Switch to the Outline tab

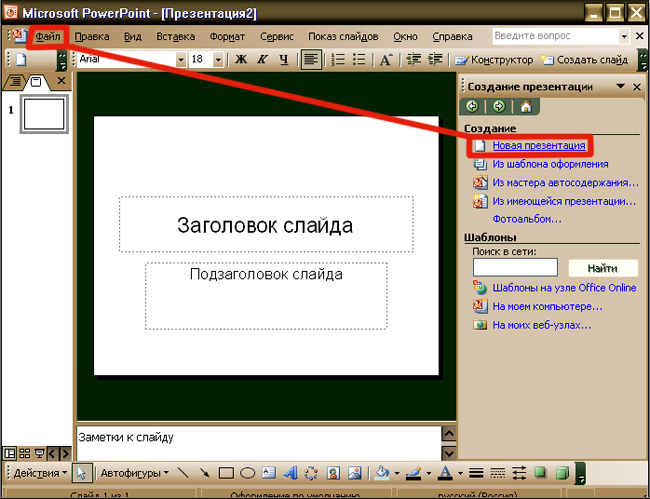[x=15, y=82]
